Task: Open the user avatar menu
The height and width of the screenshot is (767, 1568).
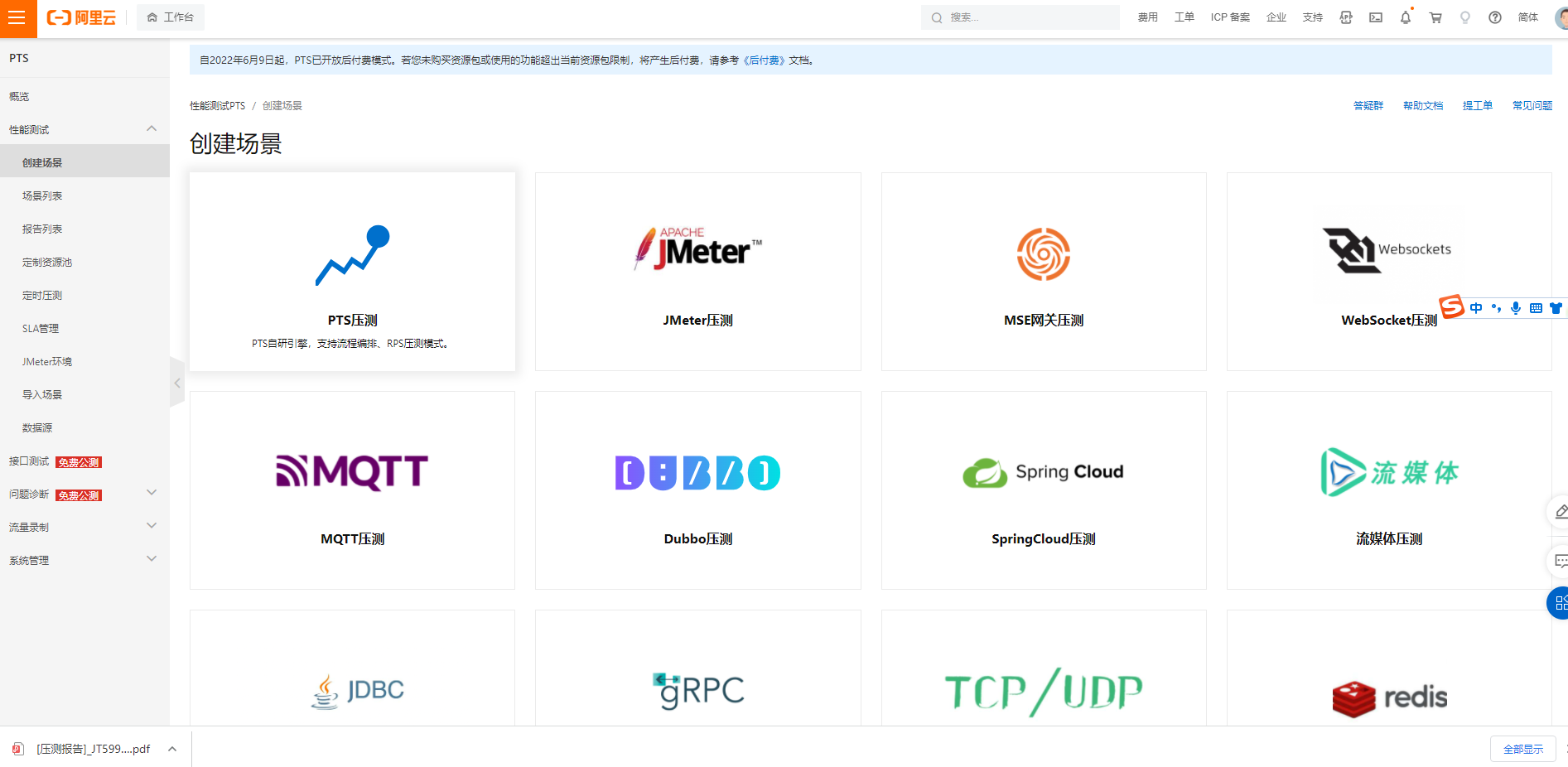Action: (x=1561, y=17)
